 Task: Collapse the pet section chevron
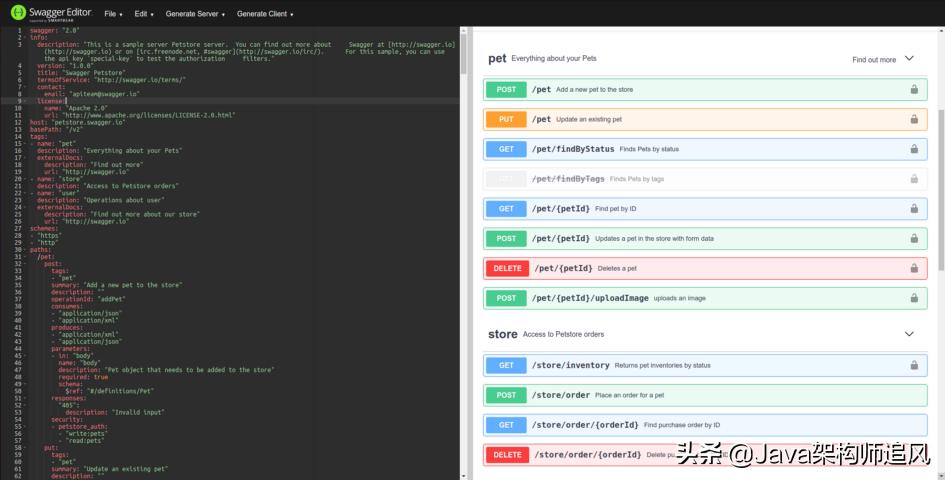(909, 59)
